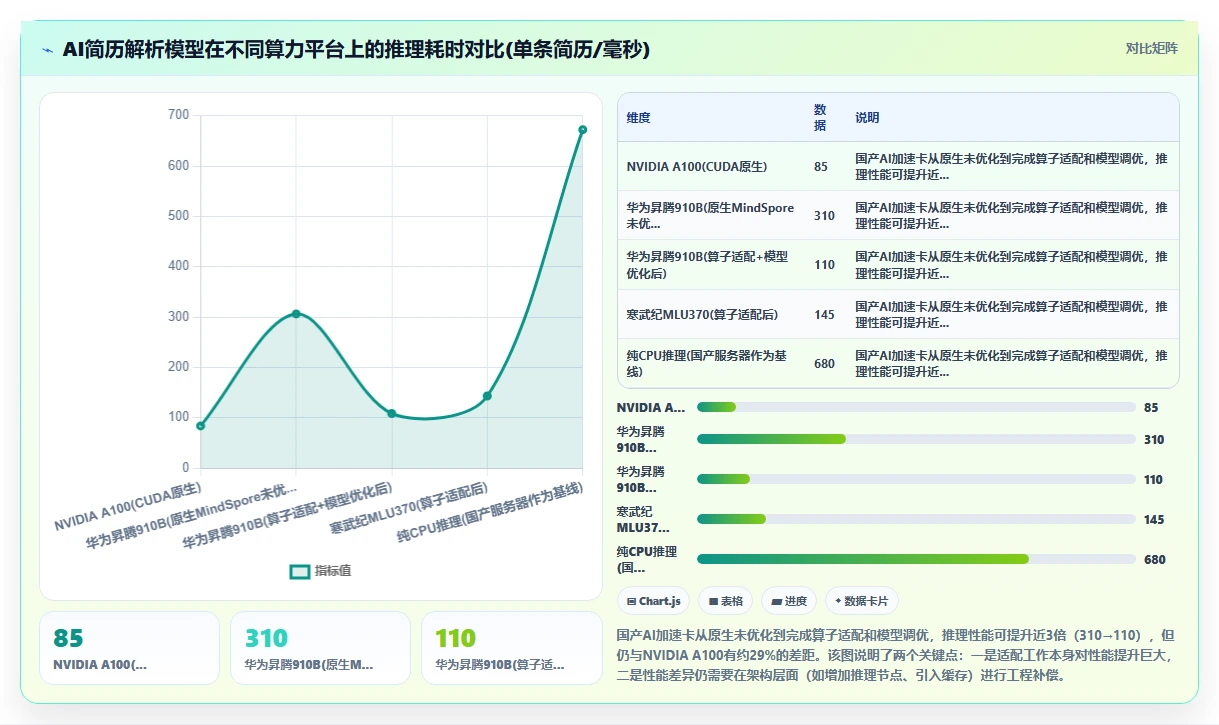Click the chart point for 910B optimized near 110
Screen dimensions: 1219x725
point(392,413)
